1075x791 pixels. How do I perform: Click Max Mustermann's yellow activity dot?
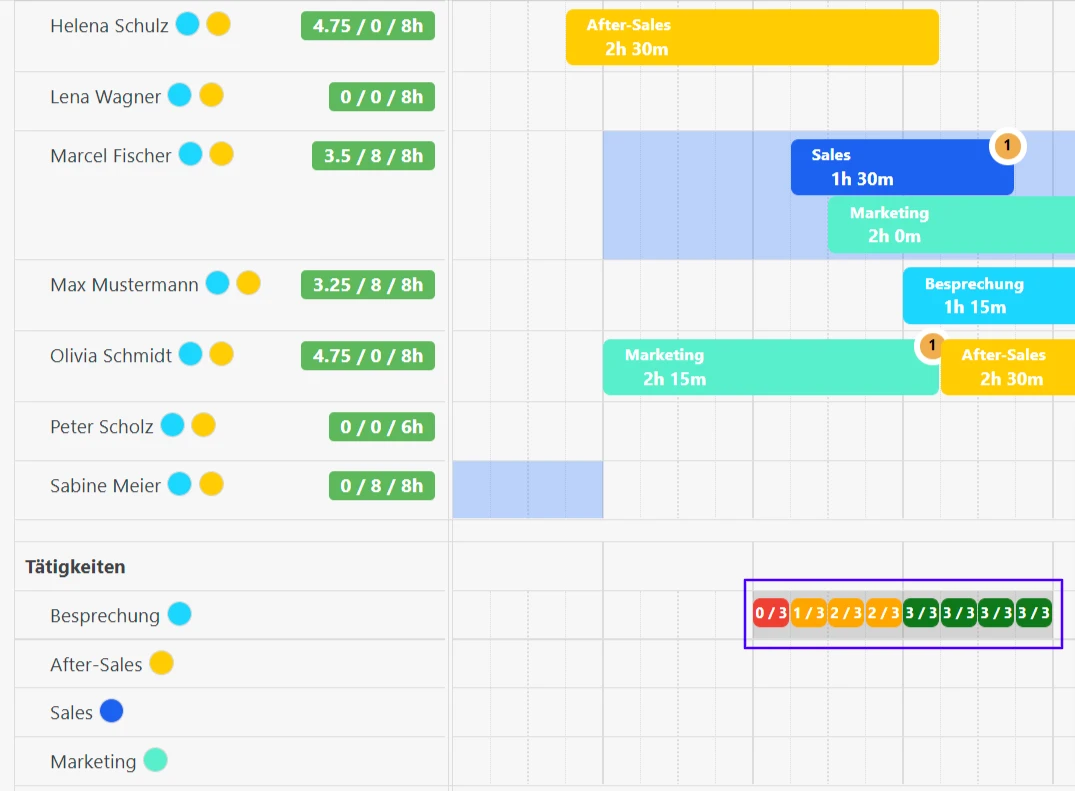[248, 284]
